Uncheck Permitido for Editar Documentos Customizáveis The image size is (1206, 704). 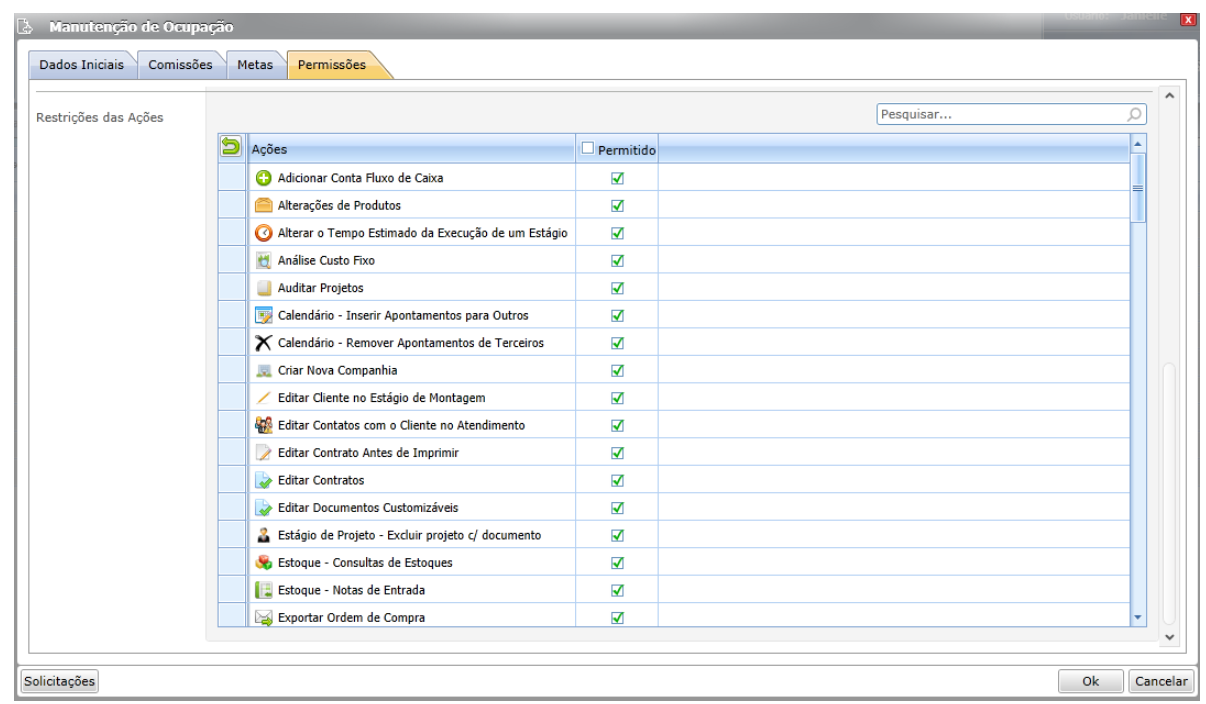617,508
